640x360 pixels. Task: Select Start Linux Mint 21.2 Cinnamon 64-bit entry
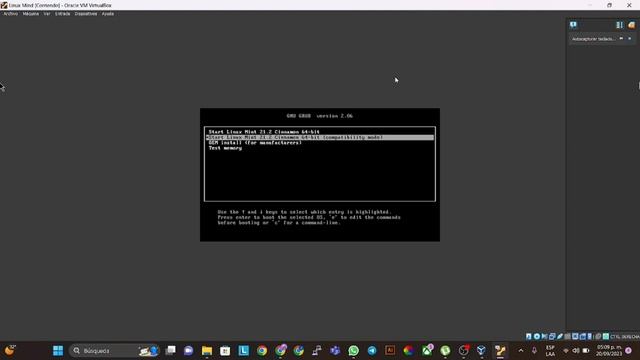[x=264, y=132]
